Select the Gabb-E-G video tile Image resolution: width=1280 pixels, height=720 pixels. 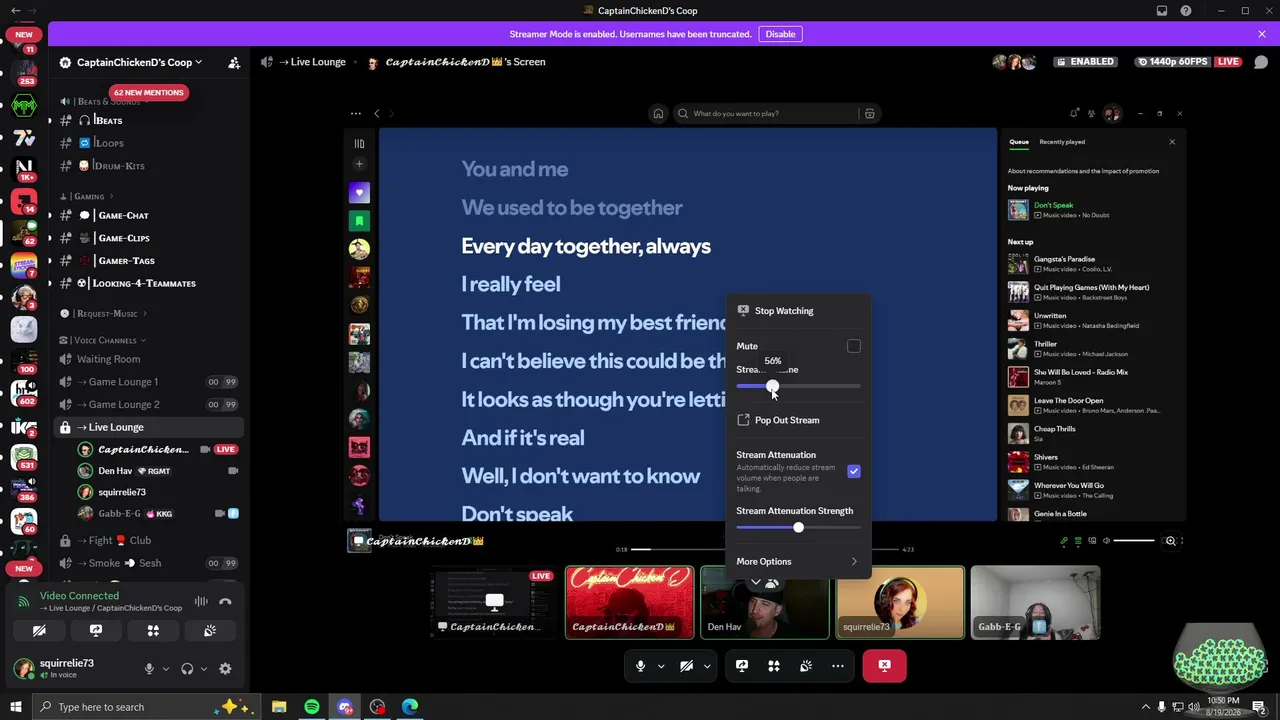tap(1035, 602)
